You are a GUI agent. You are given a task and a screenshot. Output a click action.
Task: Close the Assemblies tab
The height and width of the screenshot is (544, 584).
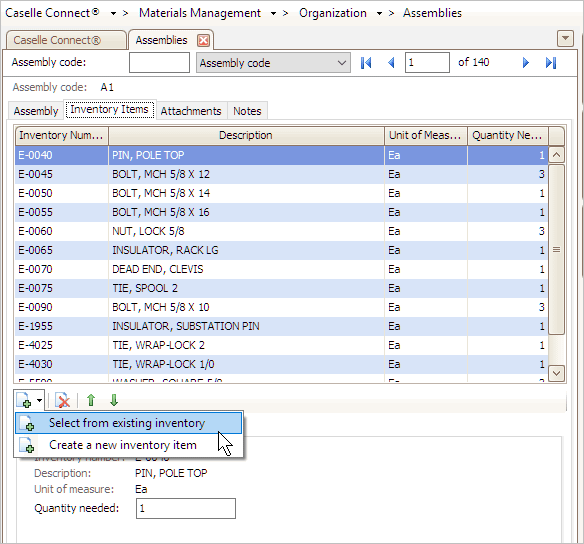[x=203, y=40]
